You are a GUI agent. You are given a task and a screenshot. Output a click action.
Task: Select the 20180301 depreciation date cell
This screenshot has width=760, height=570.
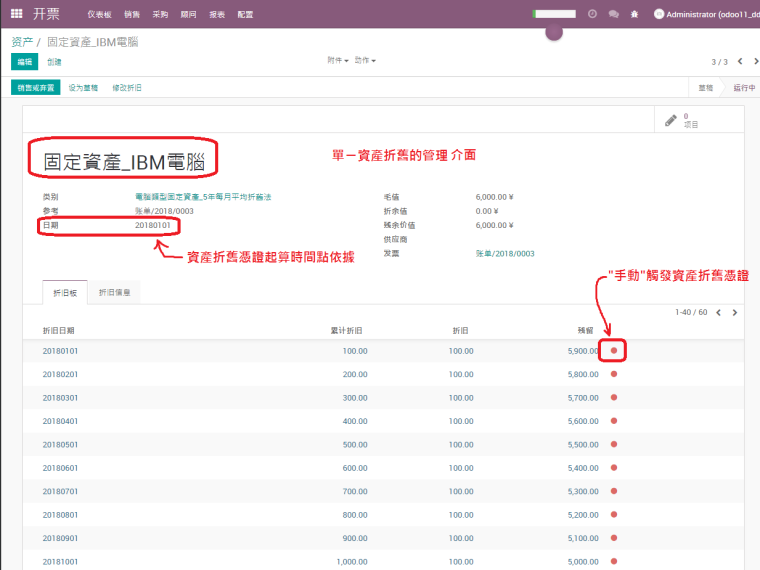coord(60,398)
